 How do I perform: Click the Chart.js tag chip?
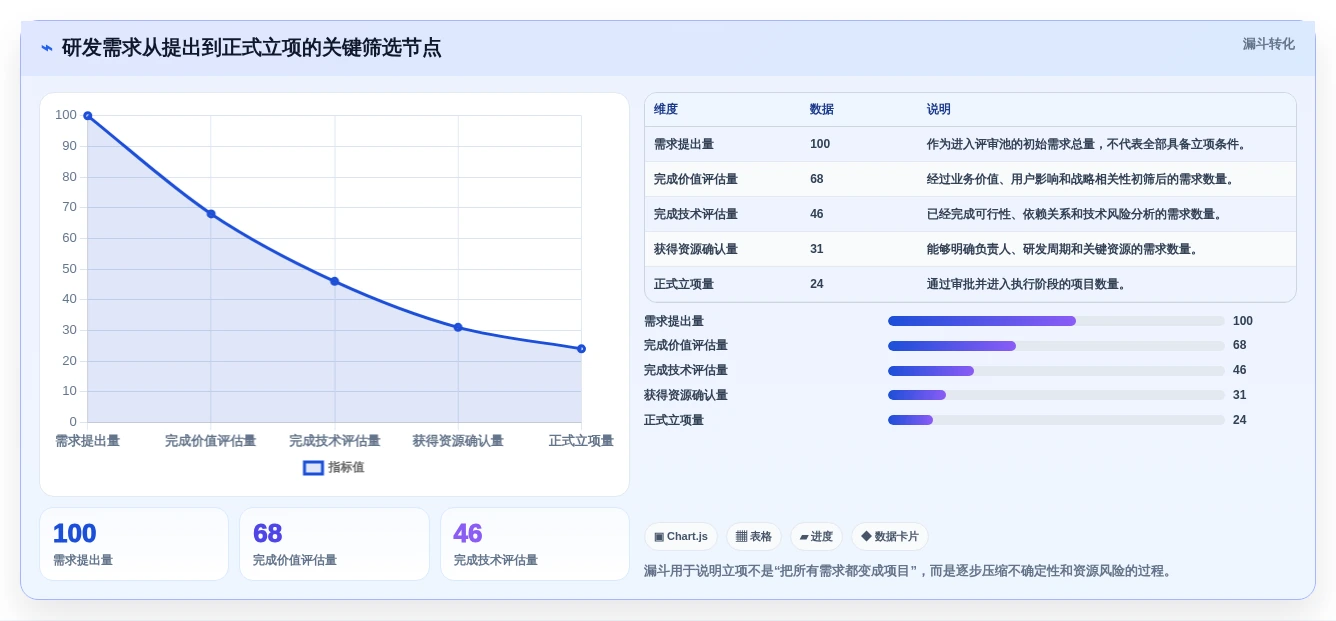tap(681, 536)
